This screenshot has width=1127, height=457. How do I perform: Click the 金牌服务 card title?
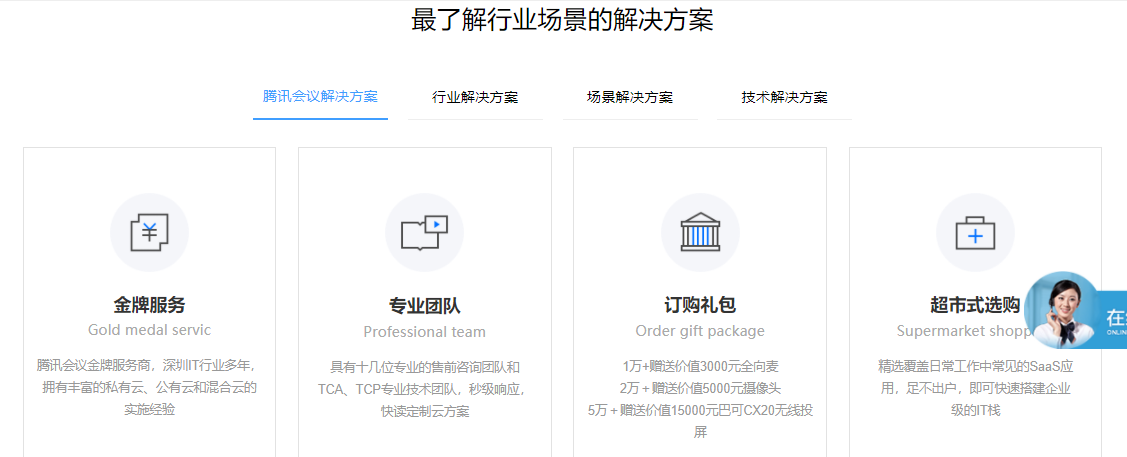[x=150, y=305]
